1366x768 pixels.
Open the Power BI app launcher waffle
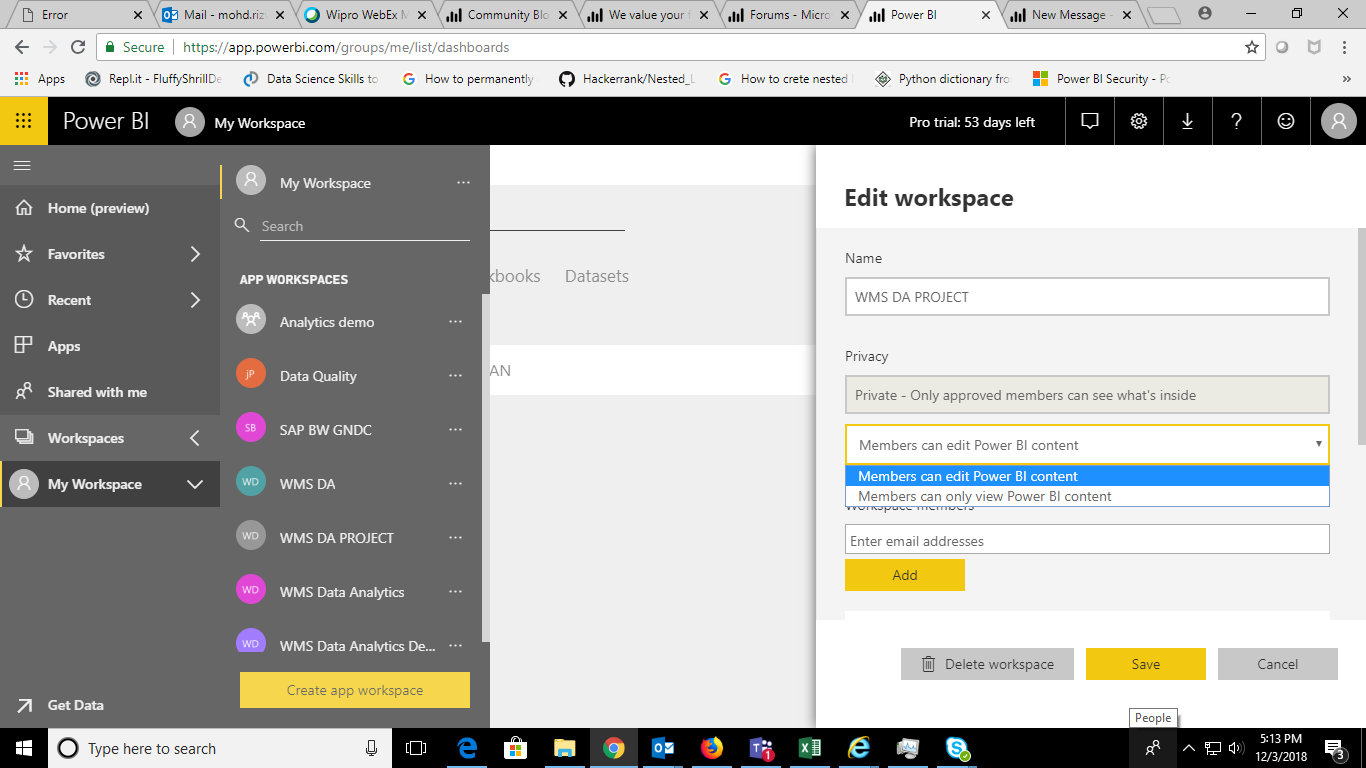[24, 121]
